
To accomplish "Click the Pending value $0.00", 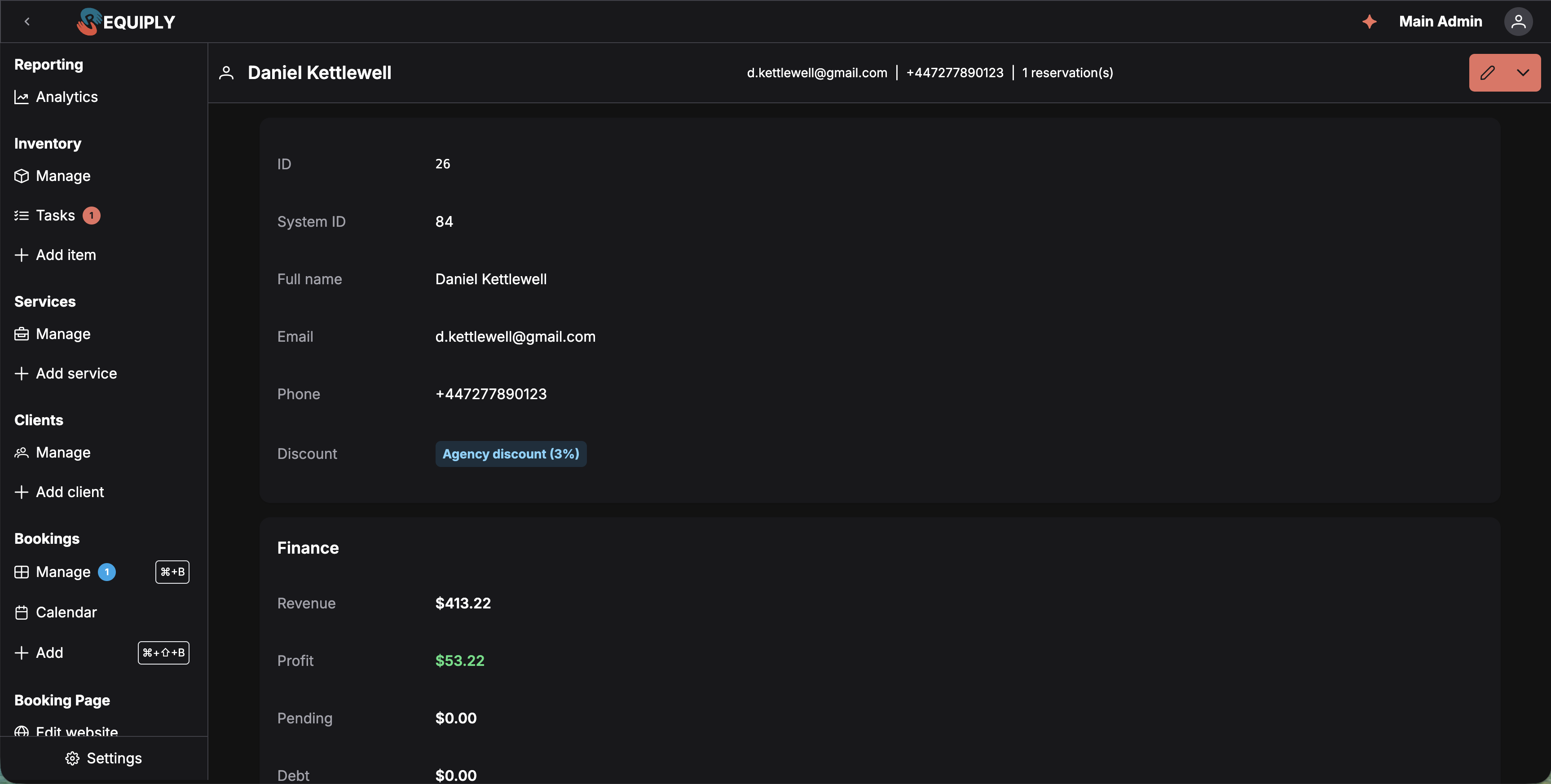I will pyautogui.click(x=456, y=718).
